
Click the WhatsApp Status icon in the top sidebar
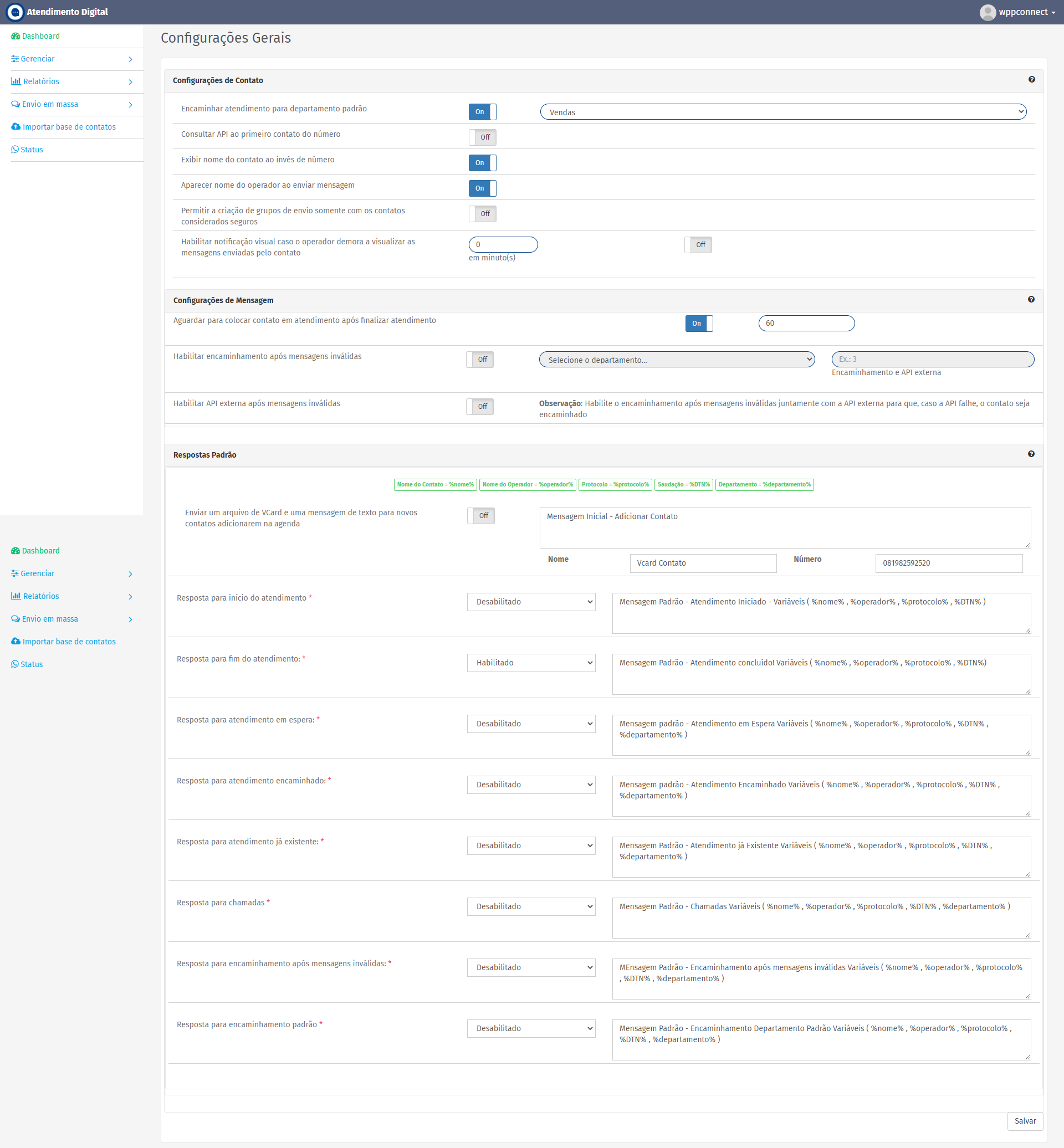coord(15,150)
